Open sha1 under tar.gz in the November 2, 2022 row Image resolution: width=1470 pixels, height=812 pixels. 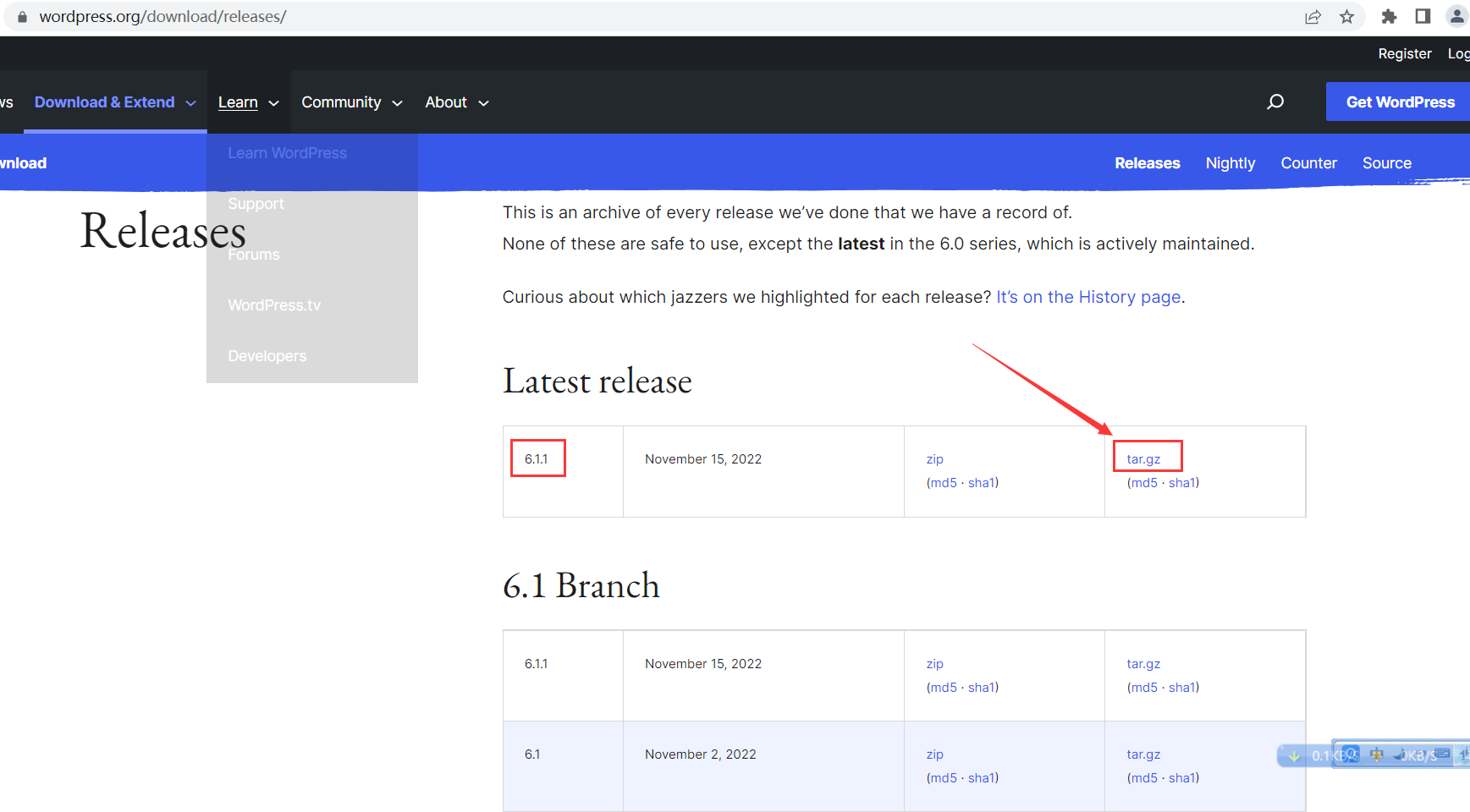pyautogui.click(x=1181, y=778)
